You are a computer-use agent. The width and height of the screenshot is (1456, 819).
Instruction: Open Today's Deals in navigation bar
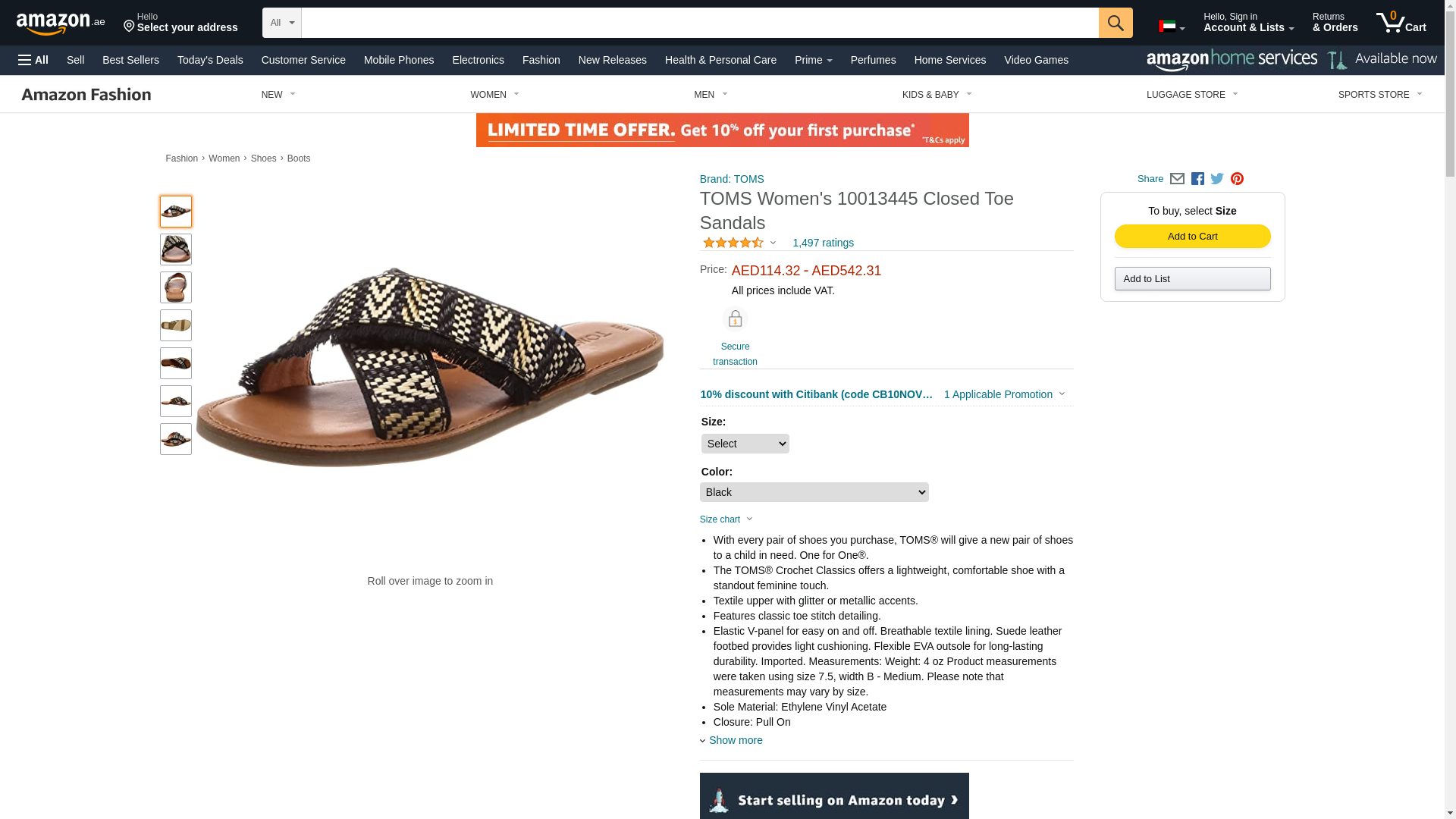[x=210, y=60]
